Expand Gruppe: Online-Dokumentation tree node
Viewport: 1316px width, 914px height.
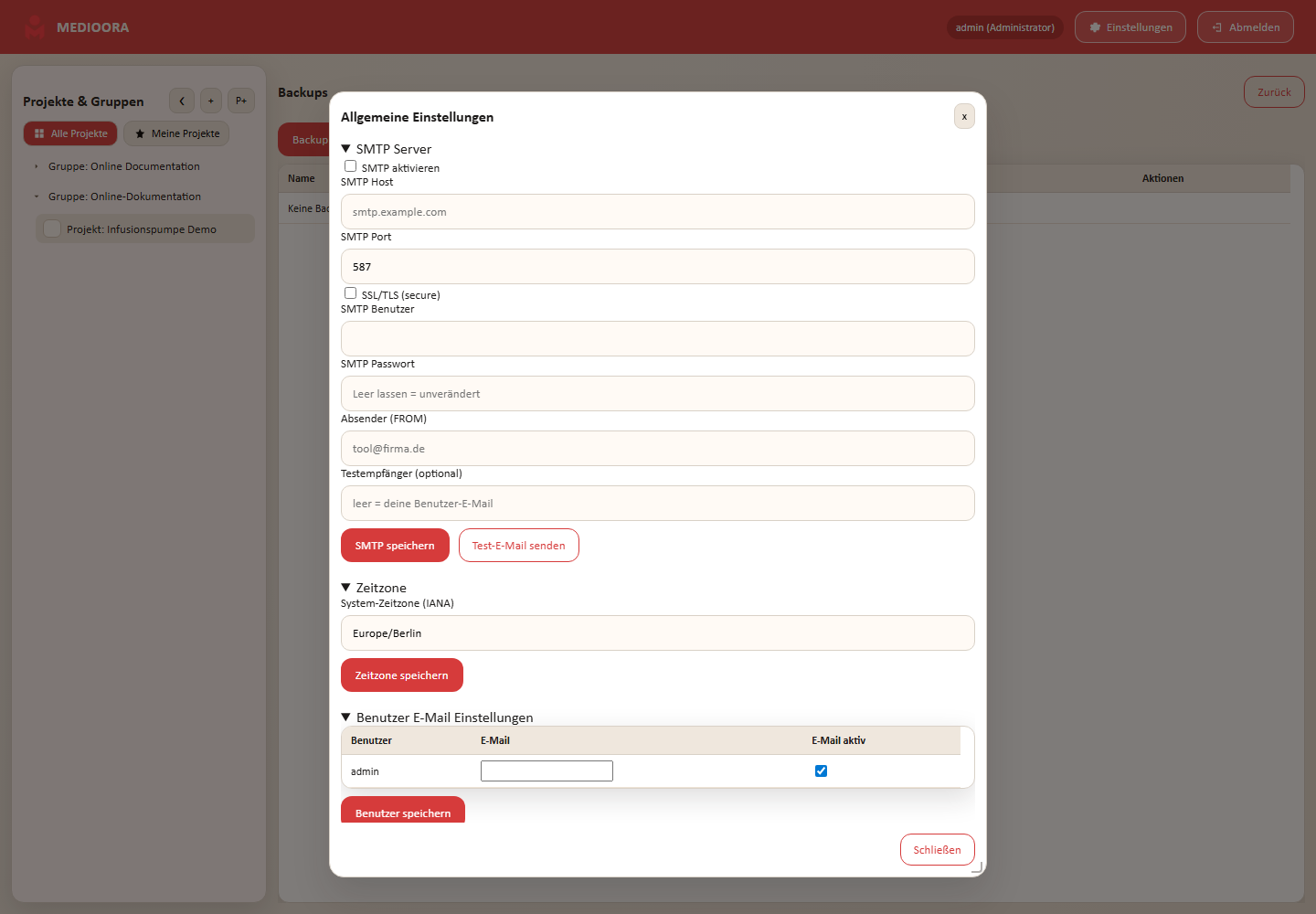pos(37,197)
